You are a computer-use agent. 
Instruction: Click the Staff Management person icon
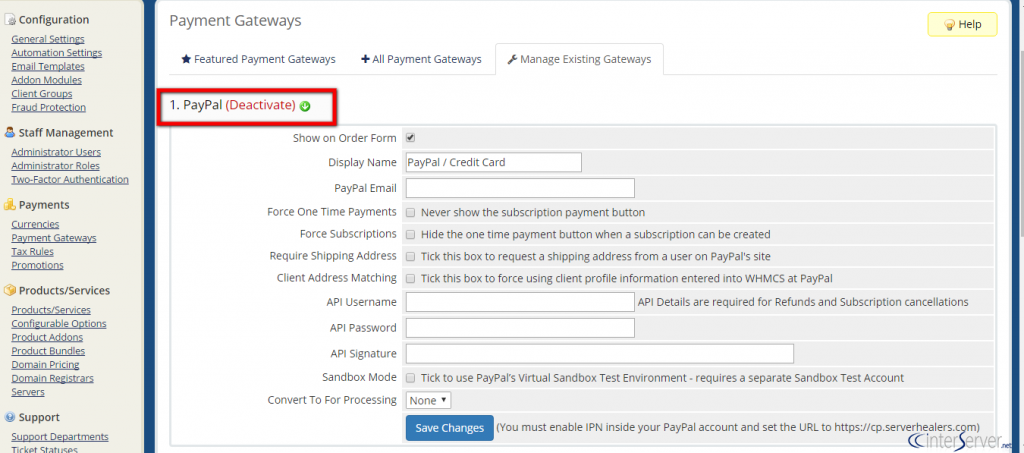pyautogui.click(x=9, y=133)
